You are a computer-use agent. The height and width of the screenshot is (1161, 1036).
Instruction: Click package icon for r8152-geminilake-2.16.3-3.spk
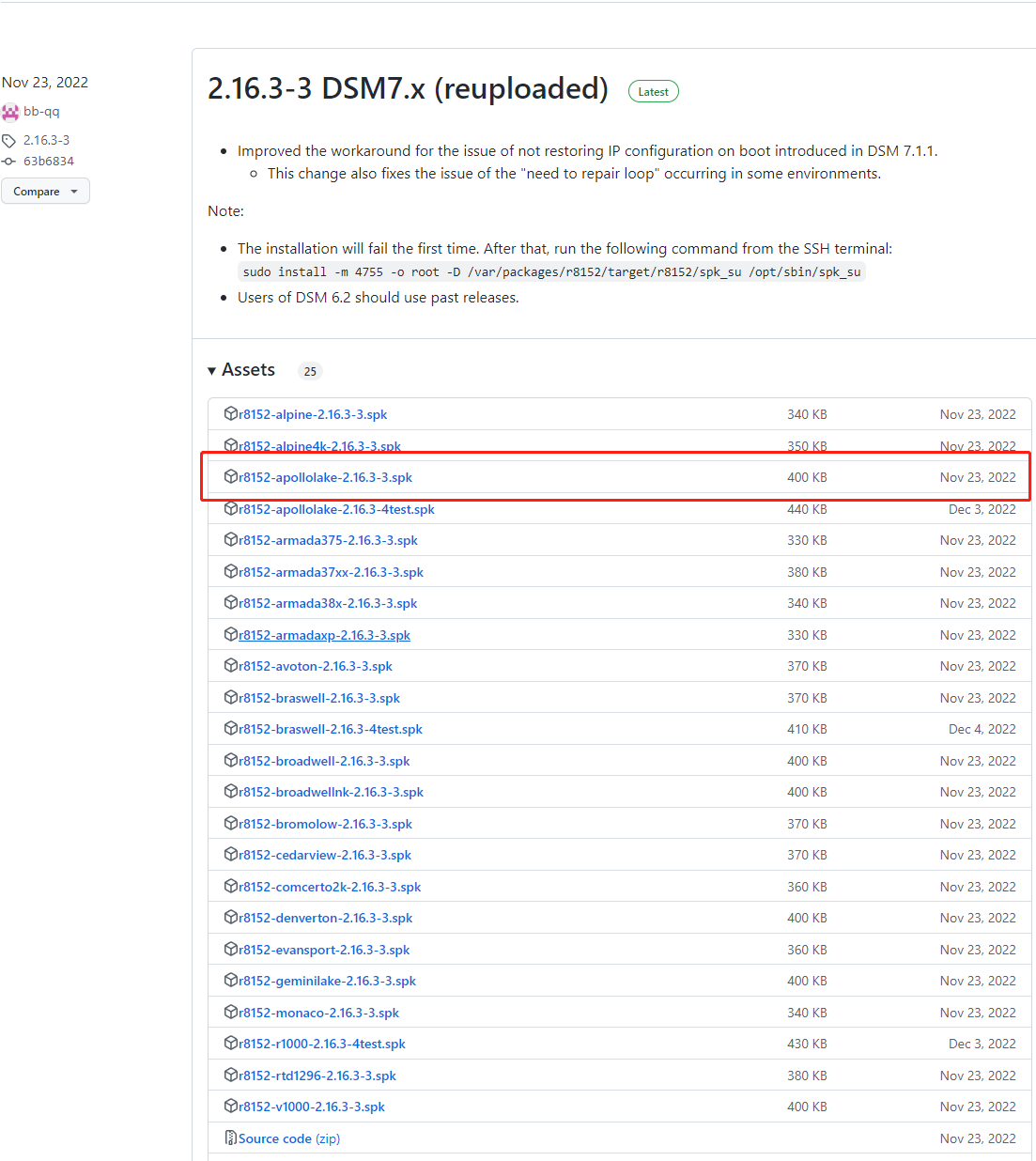[x=231, y=980]
